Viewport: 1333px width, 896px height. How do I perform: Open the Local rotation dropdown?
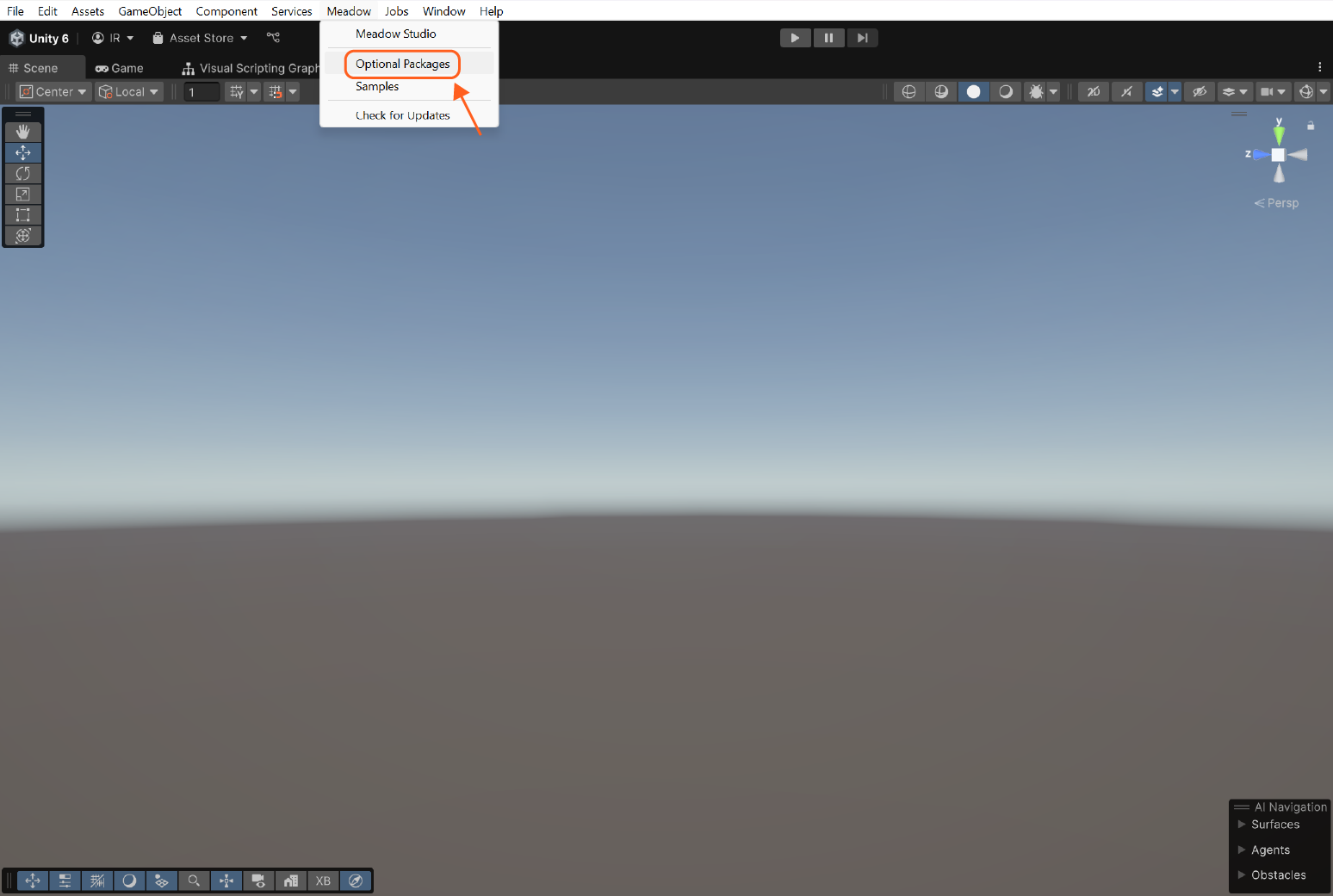click(x=129, y=92)
